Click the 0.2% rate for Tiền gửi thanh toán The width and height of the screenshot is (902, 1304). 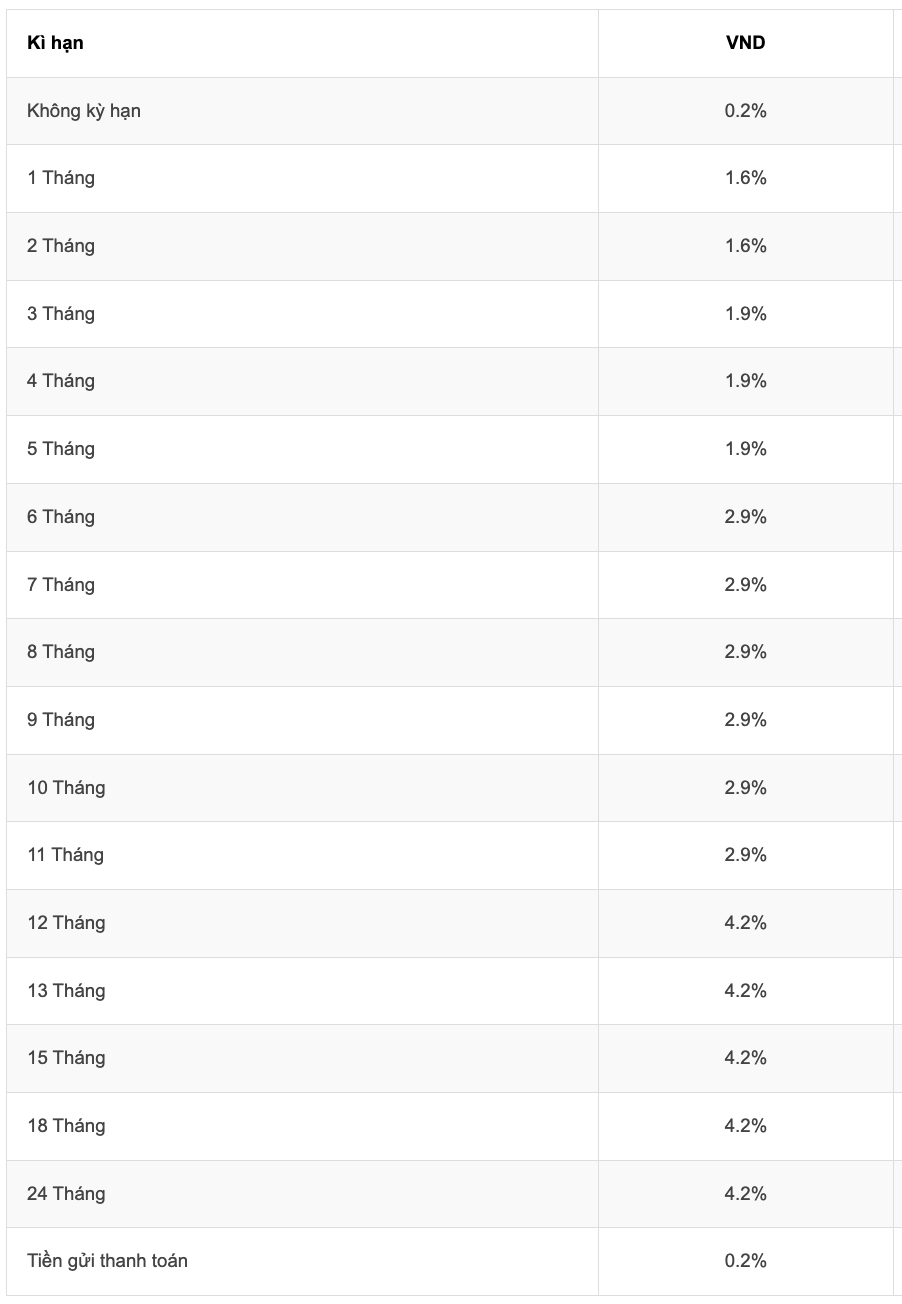[745, 1261]
